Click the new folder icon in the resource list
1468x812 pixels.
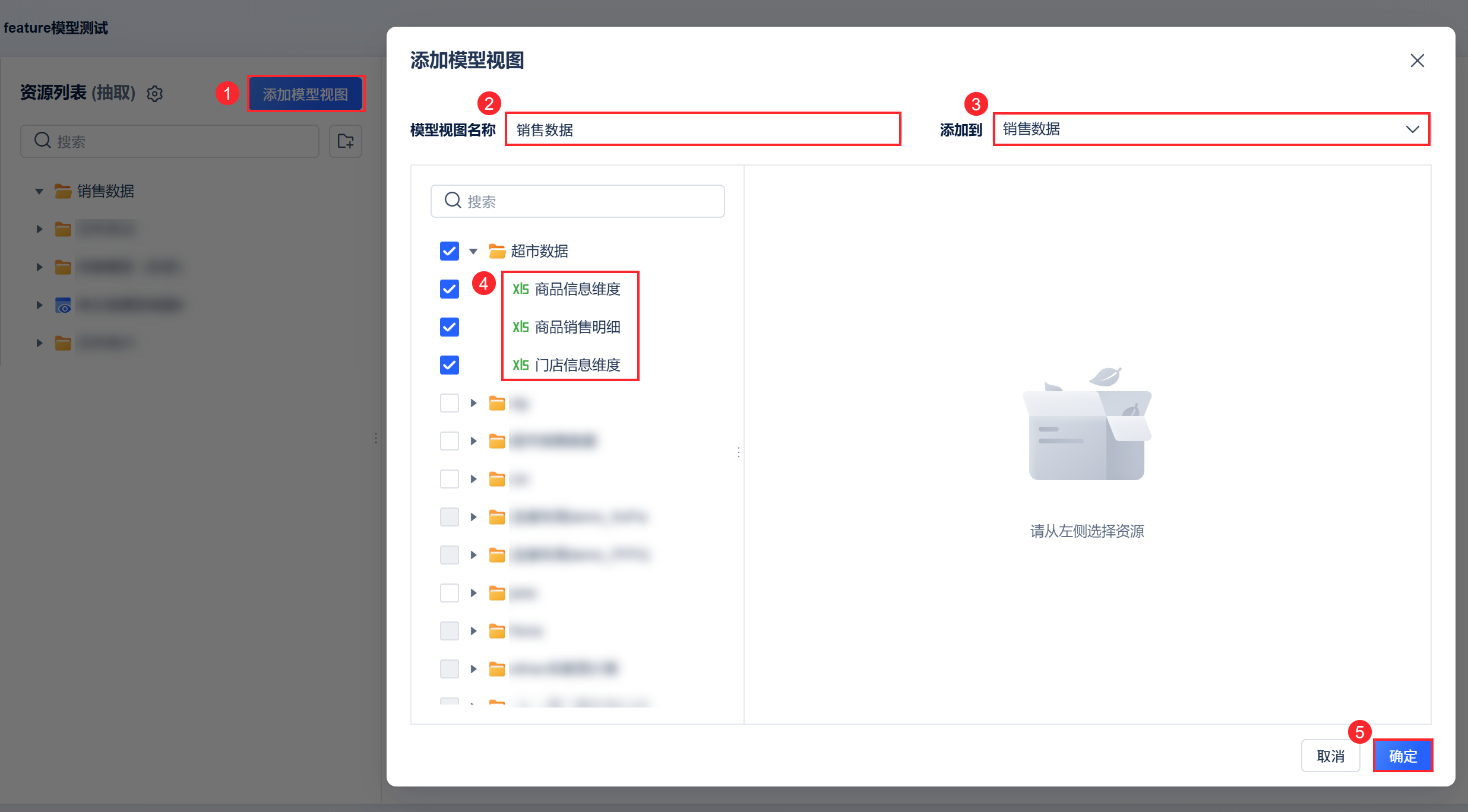[346, 141]
